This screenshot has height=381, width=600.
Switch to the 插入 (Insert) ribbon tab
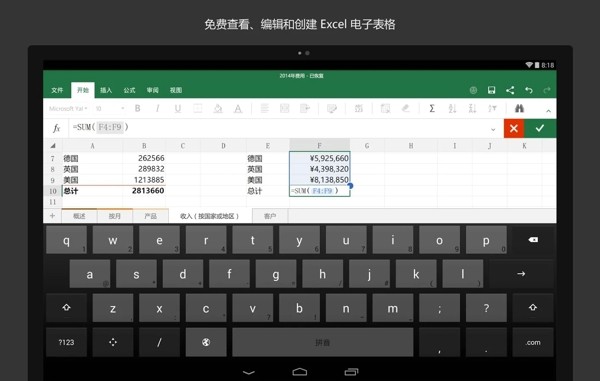pyautogui.click(x=106, y=90)
